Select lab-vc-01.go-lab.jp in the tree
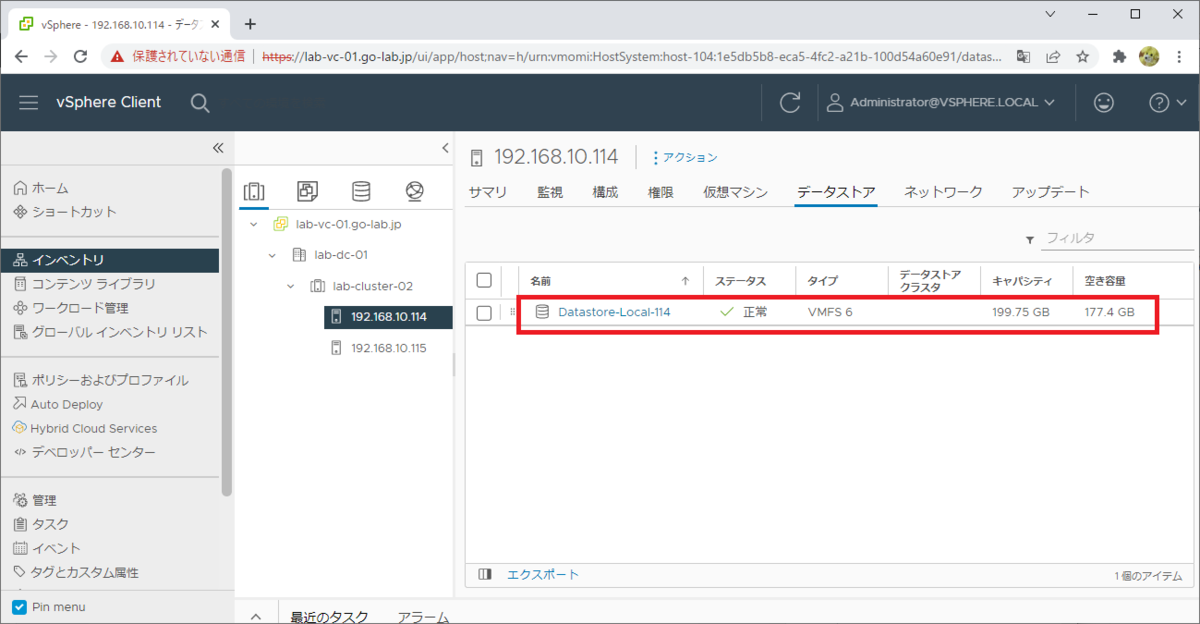 pos(348,225)
